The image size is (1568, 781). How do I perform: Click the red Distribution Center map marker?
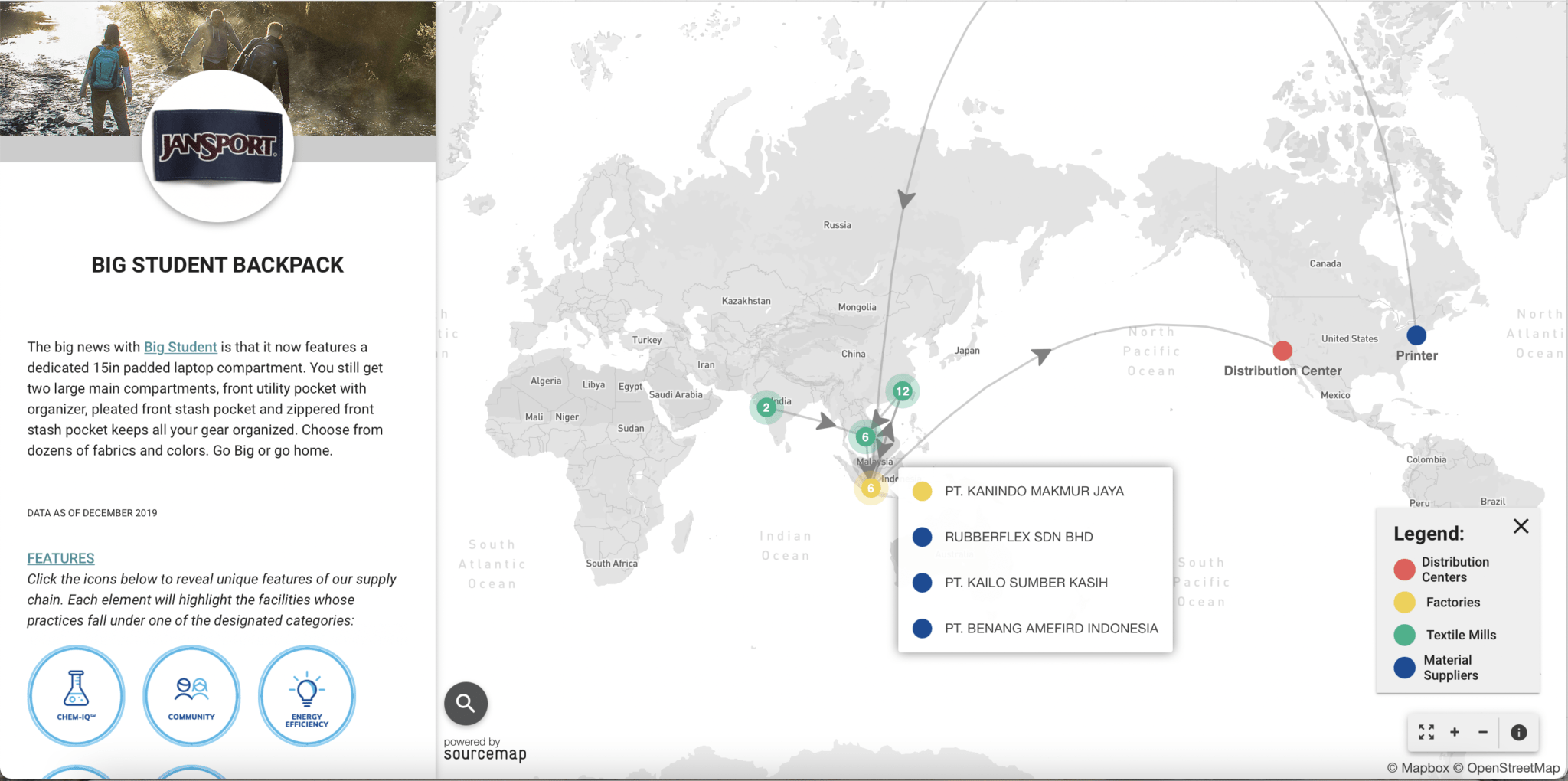[x=1282, y=351]
